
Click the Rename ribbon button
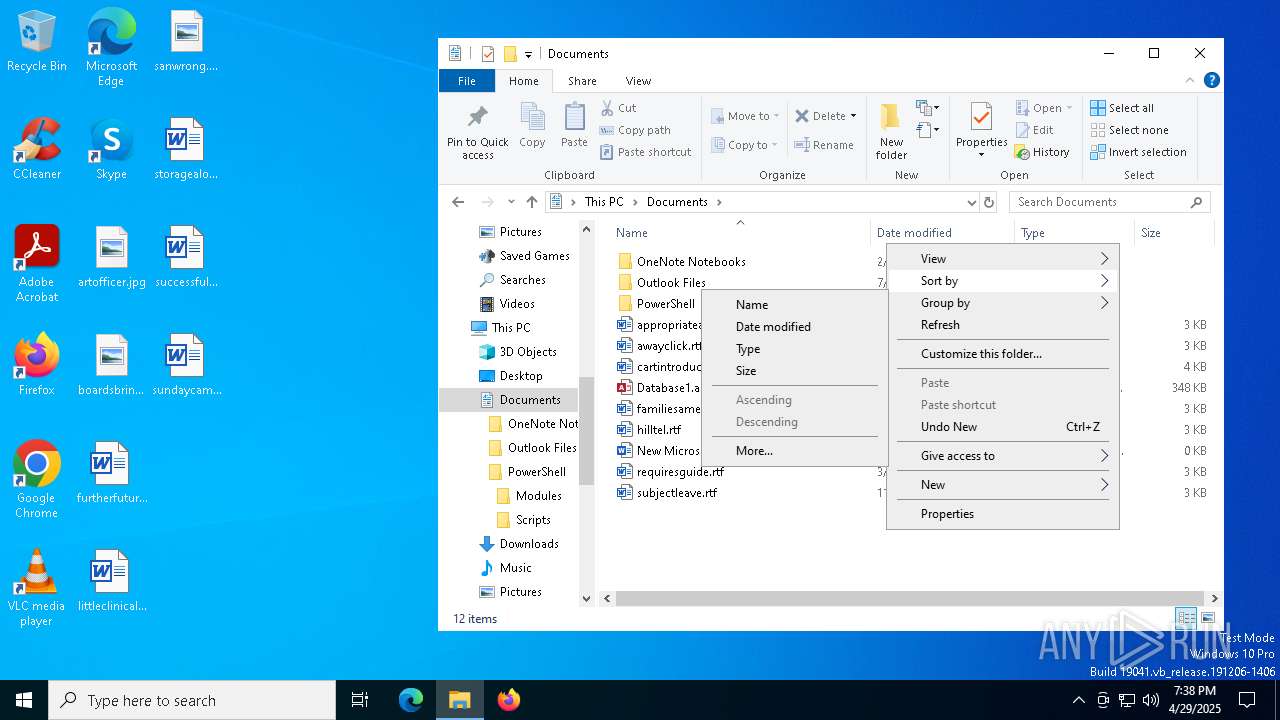pos(824,145)
